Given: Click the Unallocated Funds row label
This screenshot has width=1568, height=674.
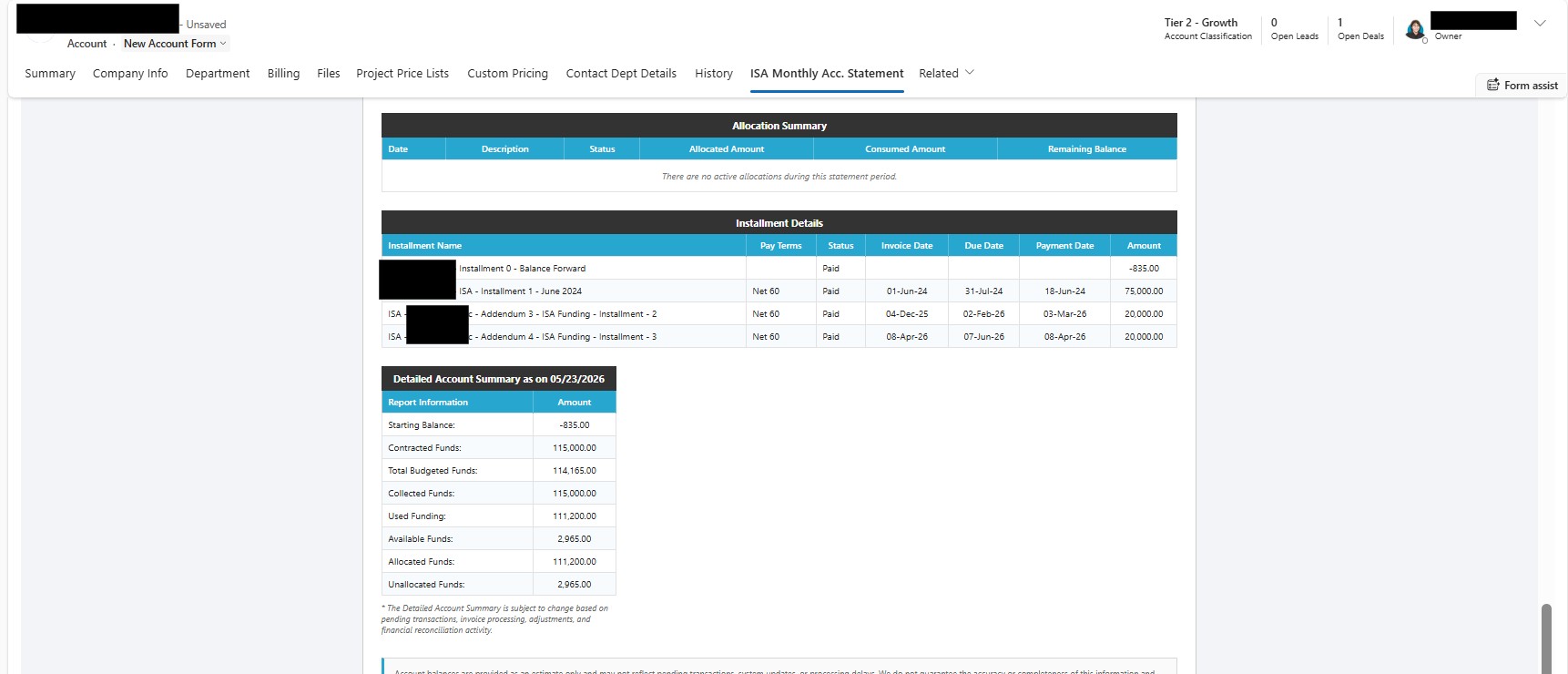Looking at the screenshot, I should point(426,584).
